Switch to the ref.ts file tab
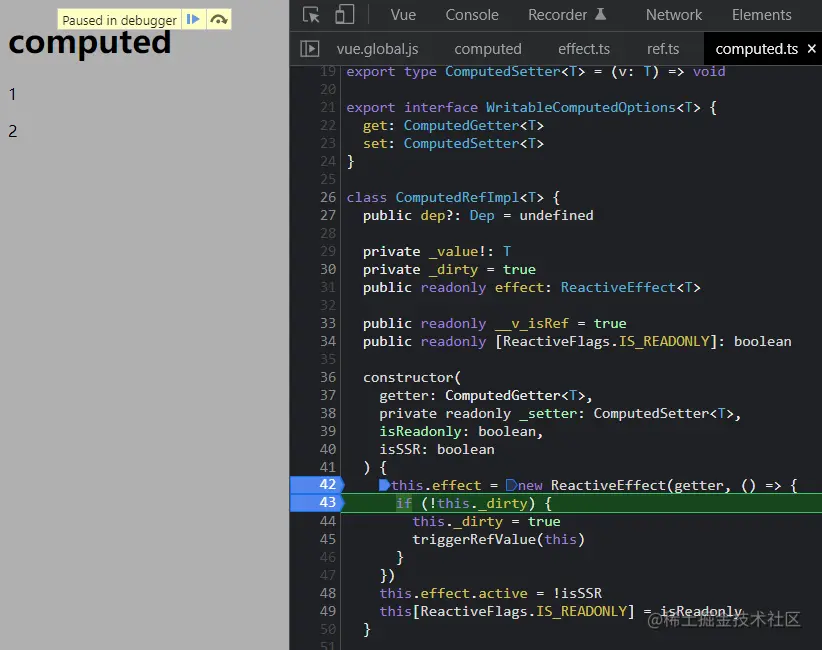Viewport: 822px width, 650px height. [x=663, y=49]
